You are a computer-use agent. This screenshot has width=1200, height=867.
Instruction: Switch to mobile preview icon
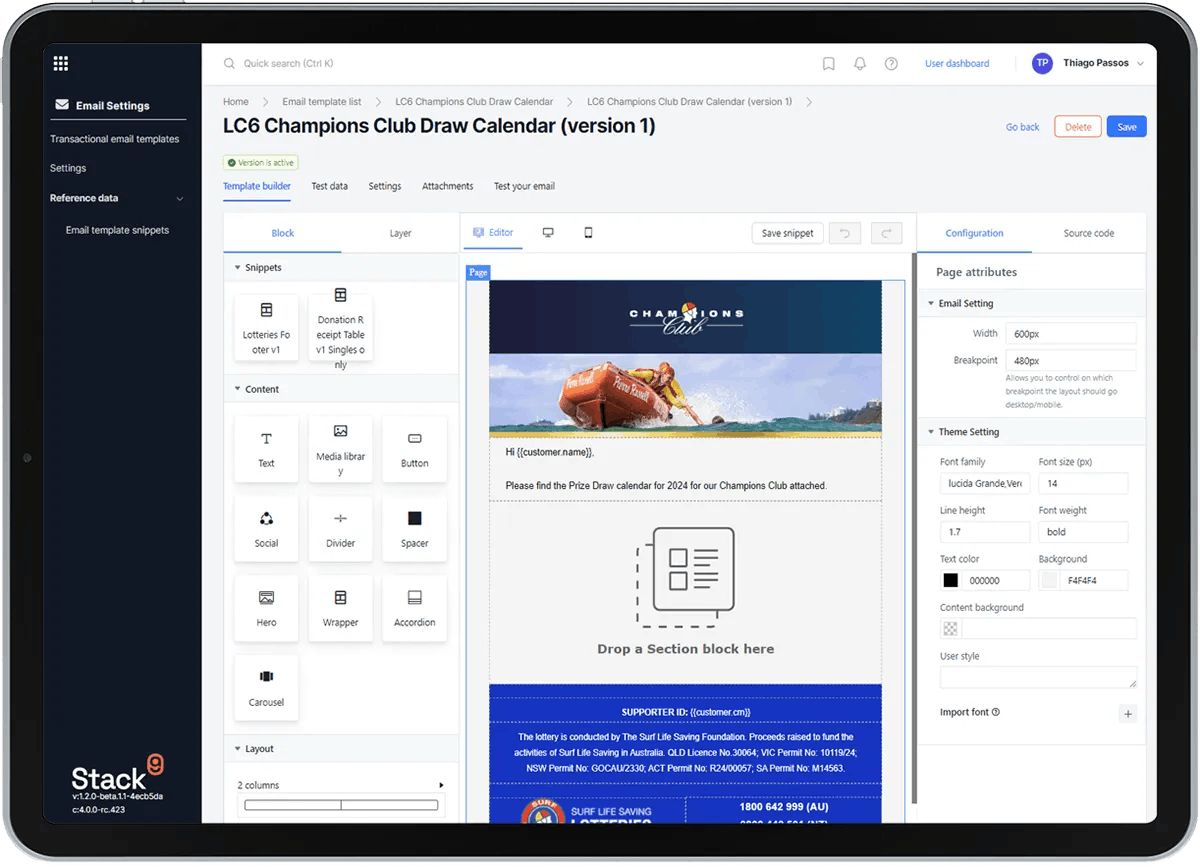pos(588,233)
